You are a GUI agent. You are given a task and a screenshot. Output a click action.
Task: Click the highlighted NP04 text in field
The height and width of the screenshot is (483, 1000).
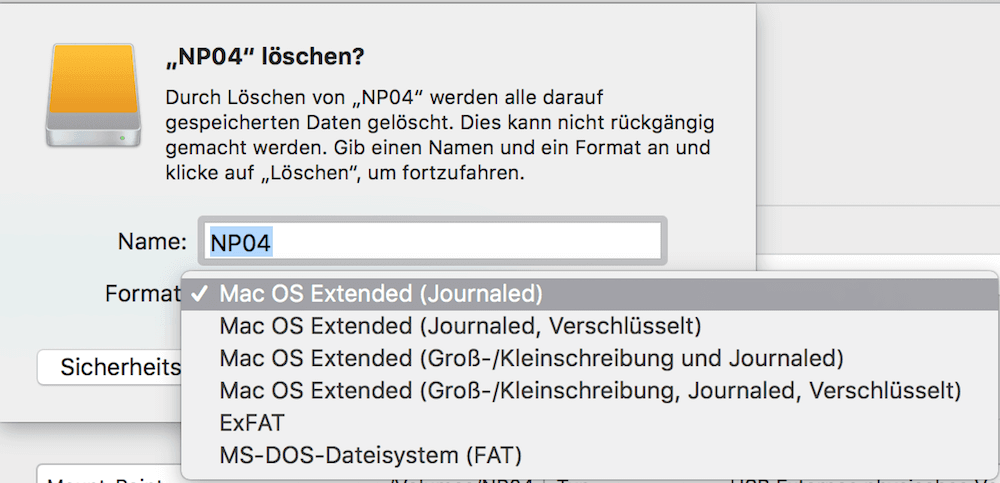click(241, 242)
